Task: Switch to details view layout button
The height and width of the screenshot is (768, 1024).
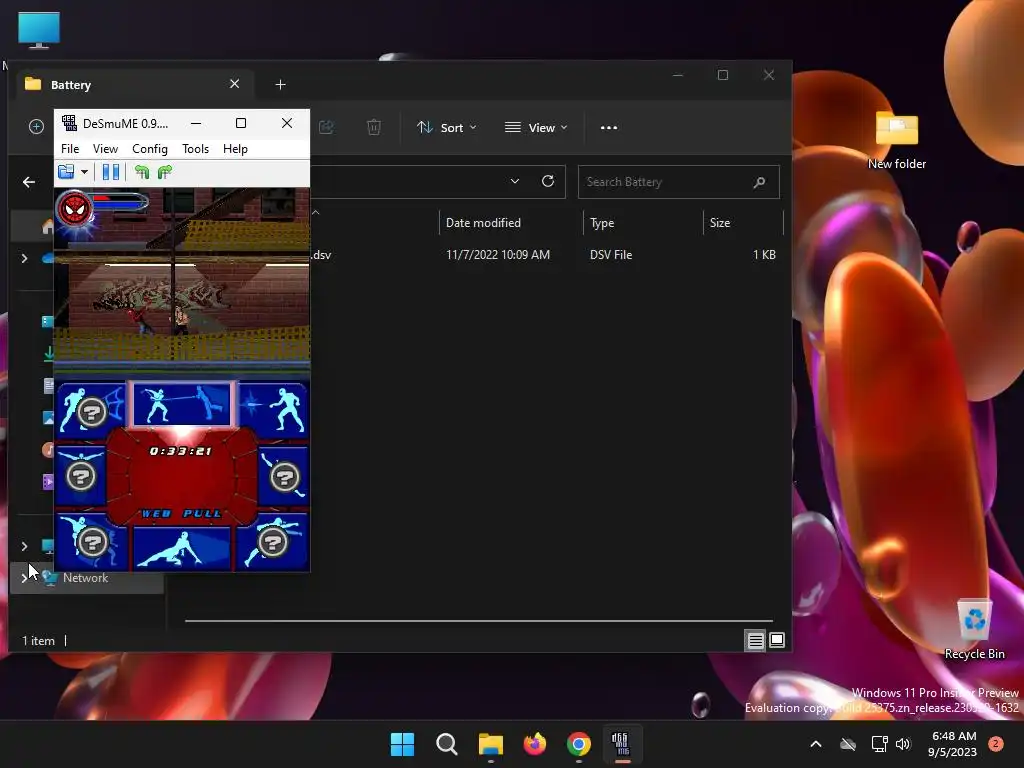Action: [756, 641]
